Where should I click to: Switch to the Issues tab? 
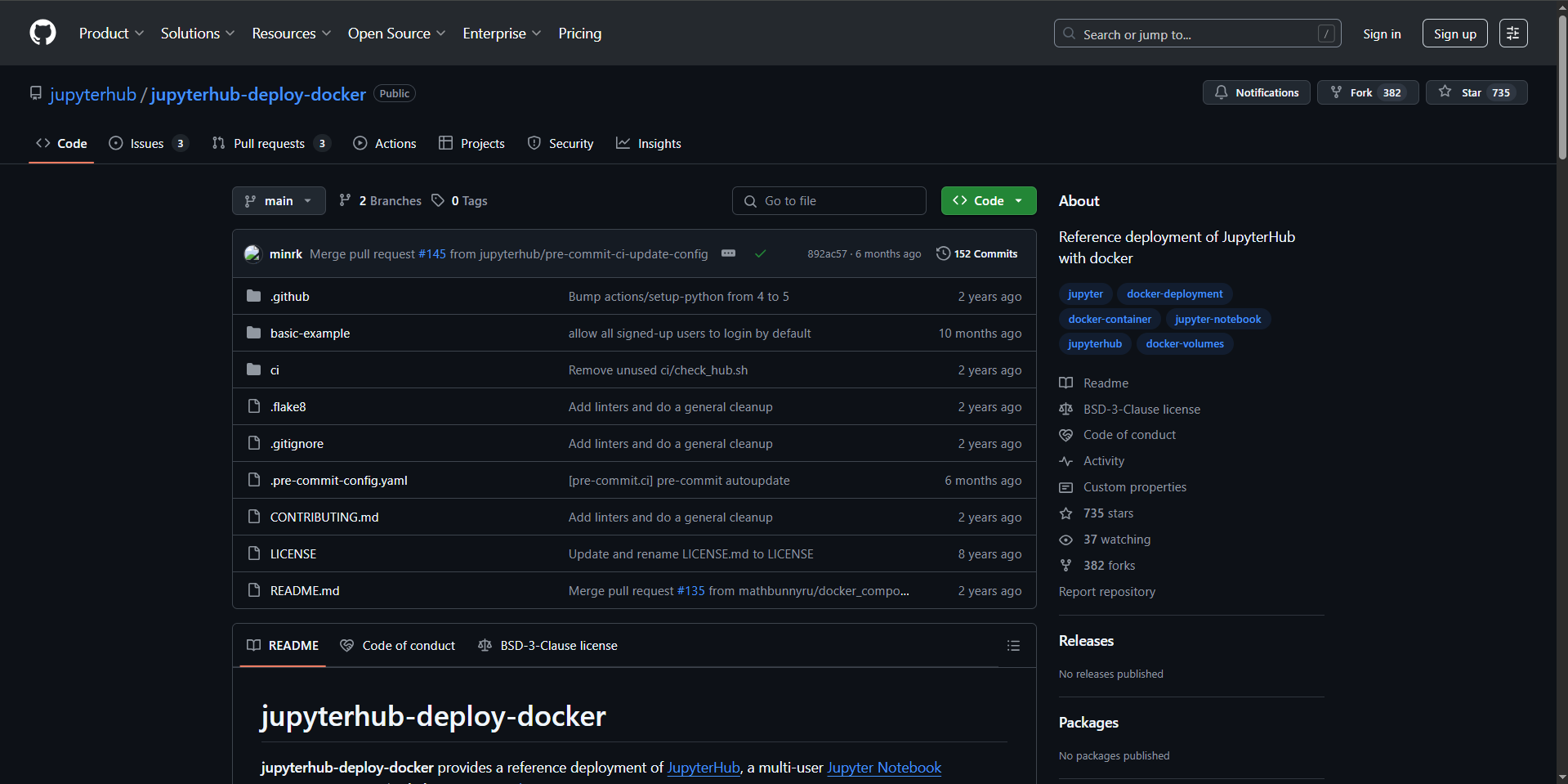[x=149, y=143]
